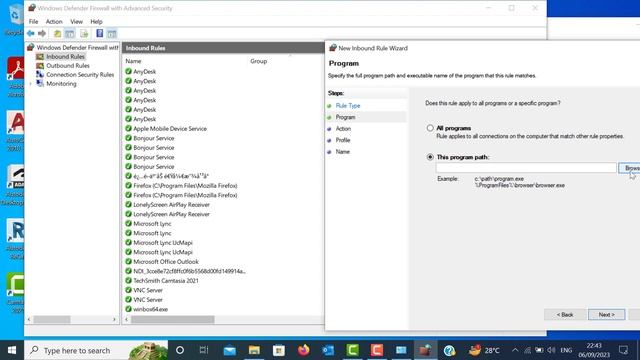The image size is (640, 360).
Task: Open File Explorer from the taskbar
Action: tap(254, 350)
